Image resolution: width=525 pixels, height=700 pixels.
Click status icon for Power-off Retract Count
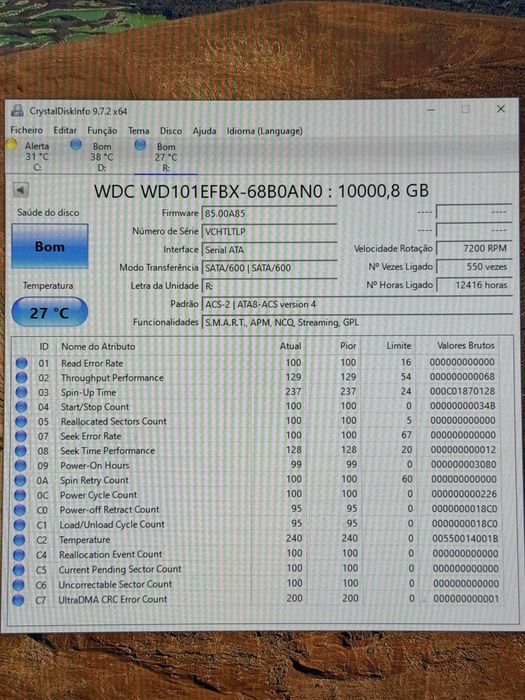[x=20, y=510]
